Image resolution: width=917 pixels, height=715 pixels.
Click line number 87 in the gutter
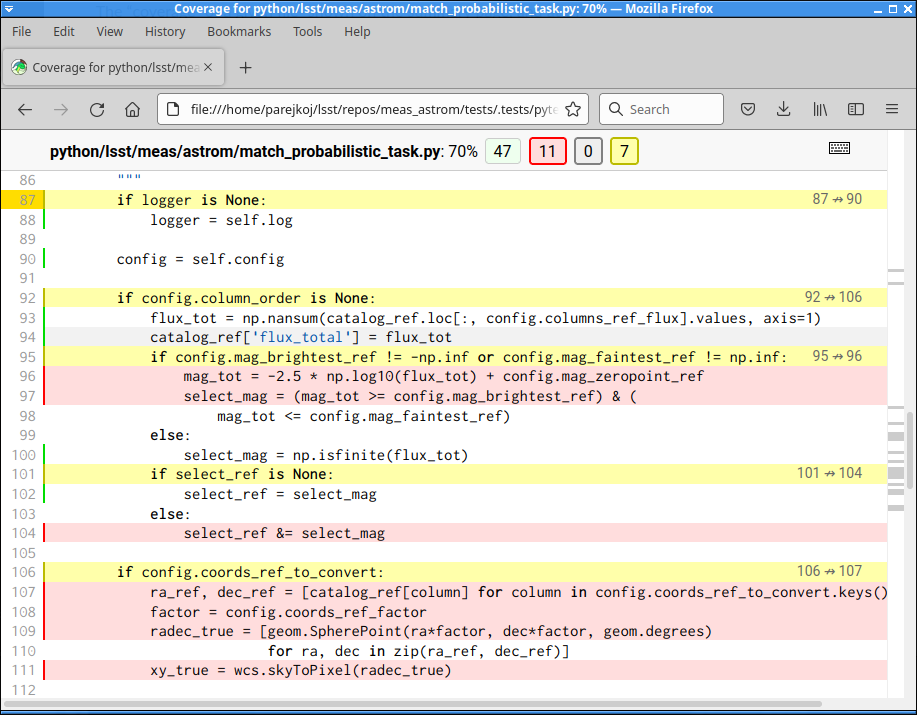[x=27, y=200]
